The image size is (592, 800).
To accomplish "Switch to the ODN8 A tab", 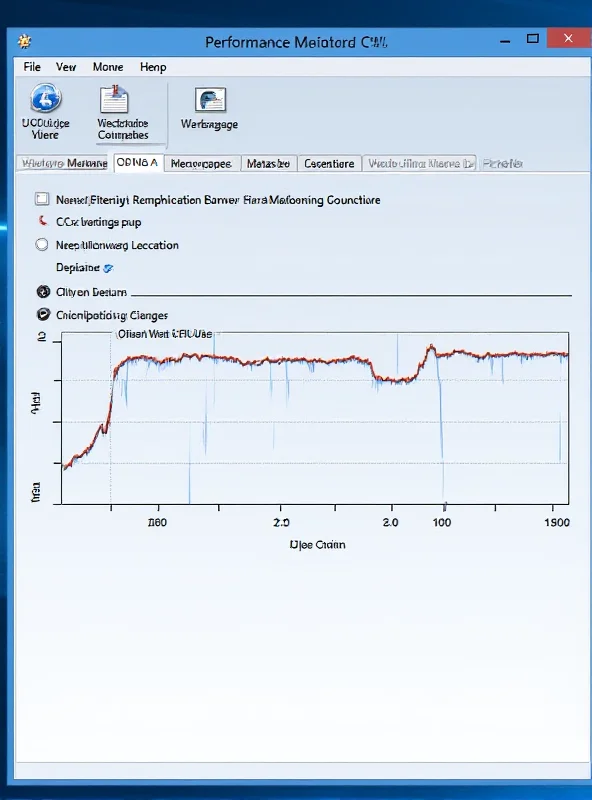I will click(x=137, y=163).
